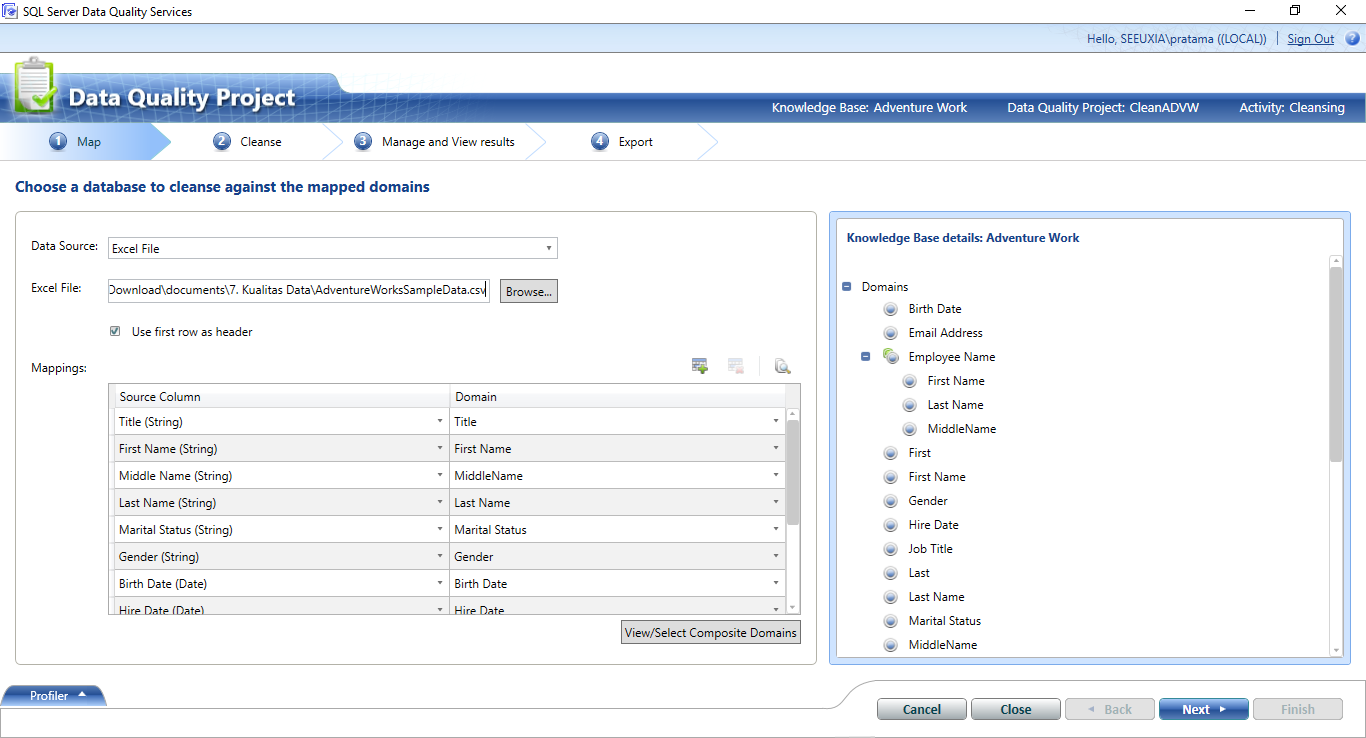Image resolution: width=1366 pixels, height=738 pixels.
Task: Select the Hire Date domain label in tree
Action: coord(934,525)
